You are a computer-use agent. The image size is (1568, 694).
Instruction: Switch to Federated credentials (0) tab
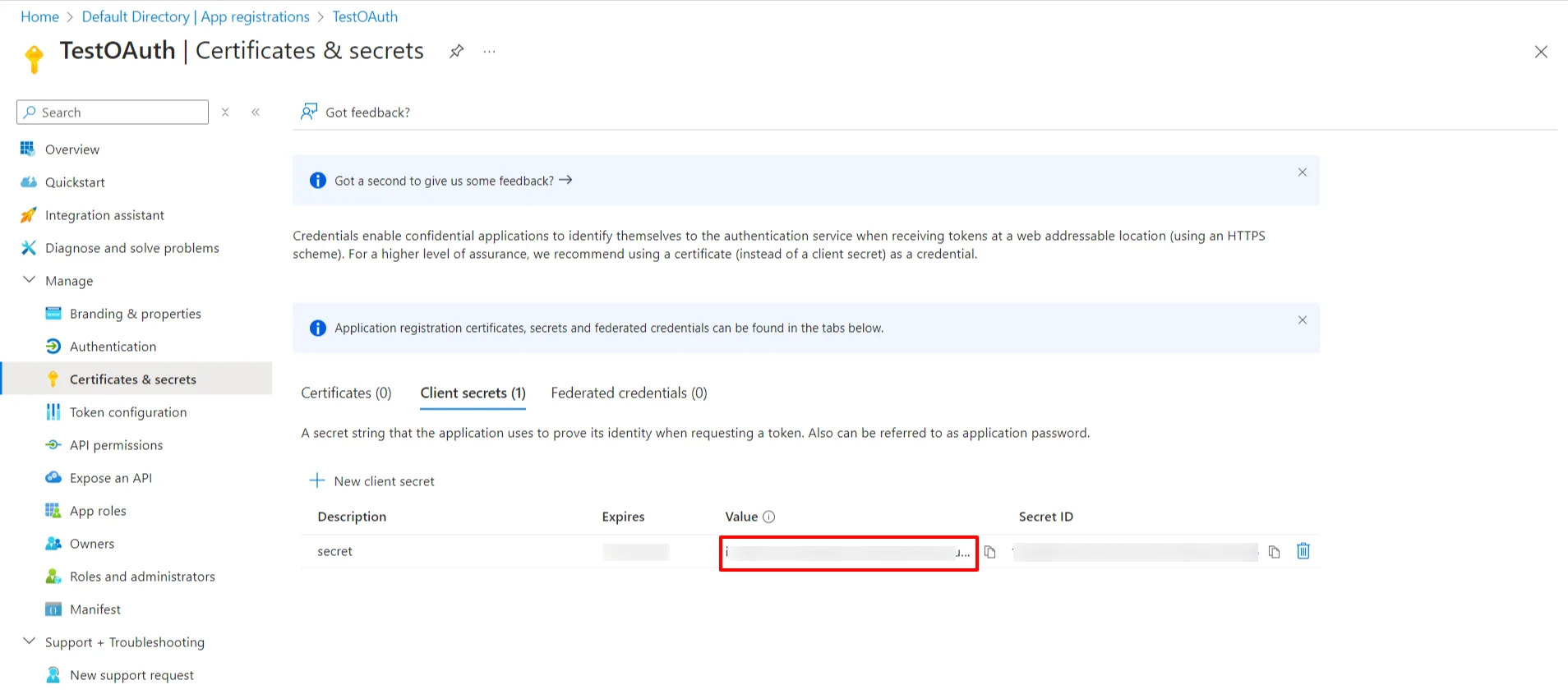point(629,393)
